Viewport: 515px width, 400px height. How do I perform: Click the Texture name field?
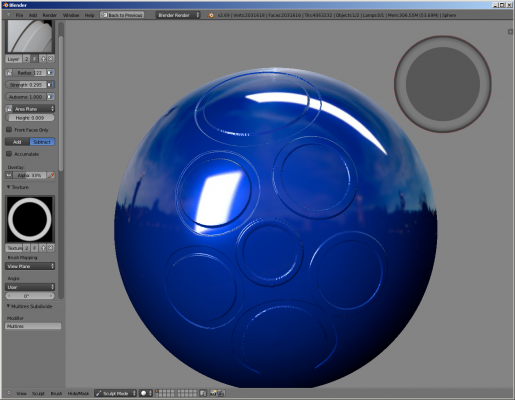[14, 248]
